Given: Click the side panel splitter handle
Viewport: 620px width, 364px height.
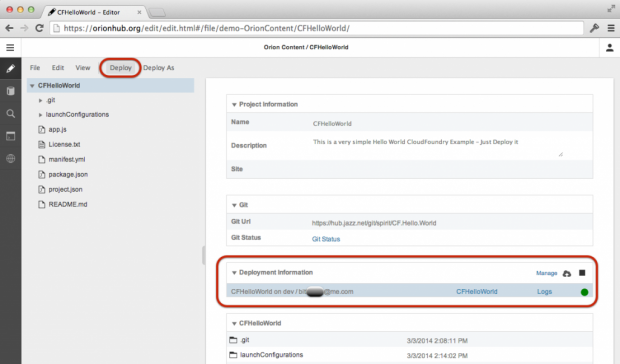Looking at the screenshot, I should pos(204,255).
